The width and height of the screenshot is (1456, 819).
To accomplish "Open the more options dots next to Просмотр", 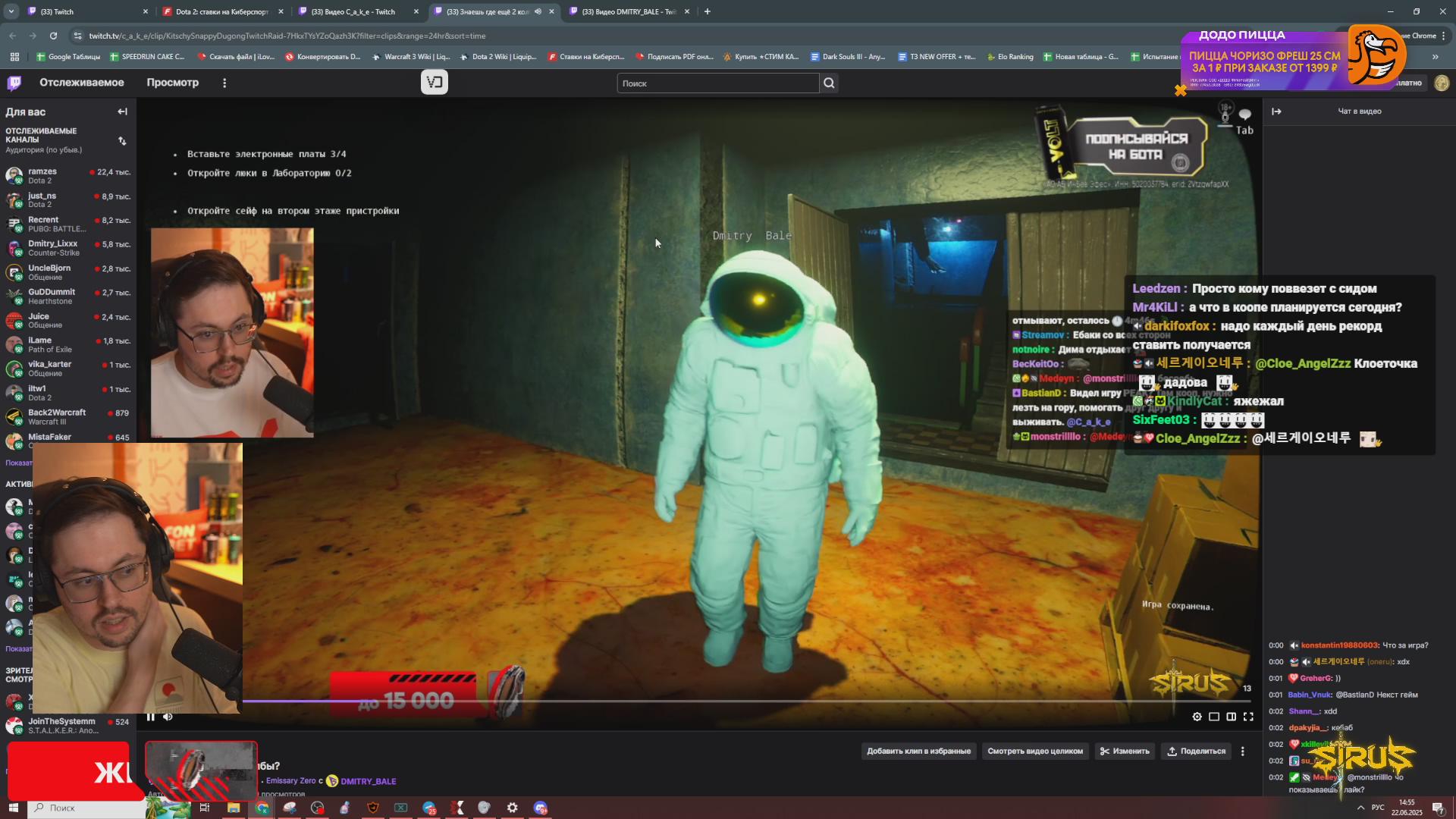I will point(224,83).
